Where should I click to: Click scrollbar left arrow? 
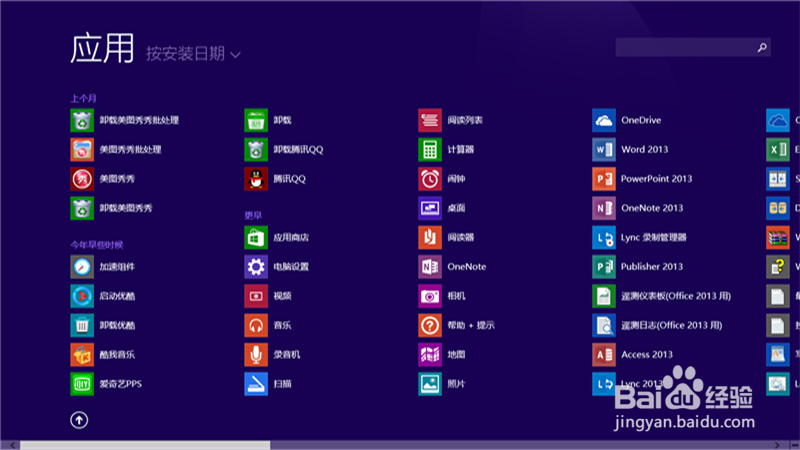12,445
